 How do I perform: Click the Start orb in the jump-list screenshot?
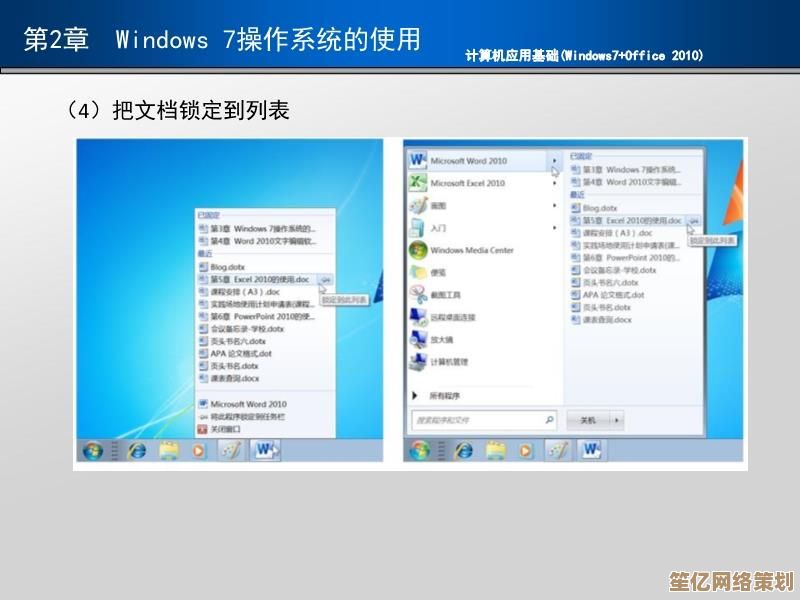pyautogui.click(x=93, y=451)
